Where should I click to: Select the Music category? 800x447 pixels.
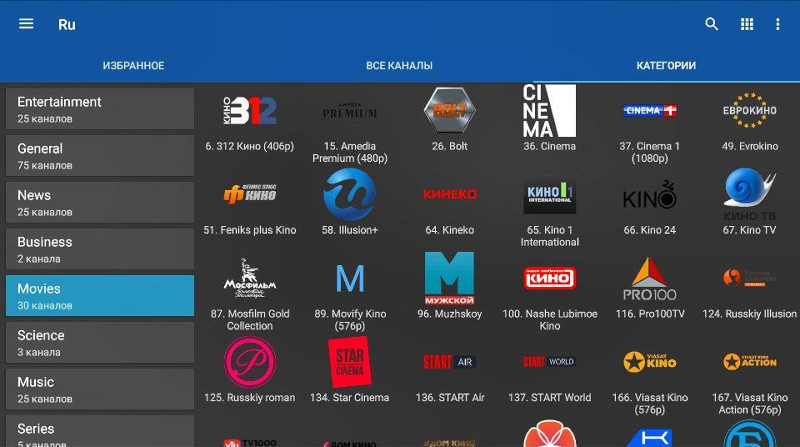coord(100,389)
